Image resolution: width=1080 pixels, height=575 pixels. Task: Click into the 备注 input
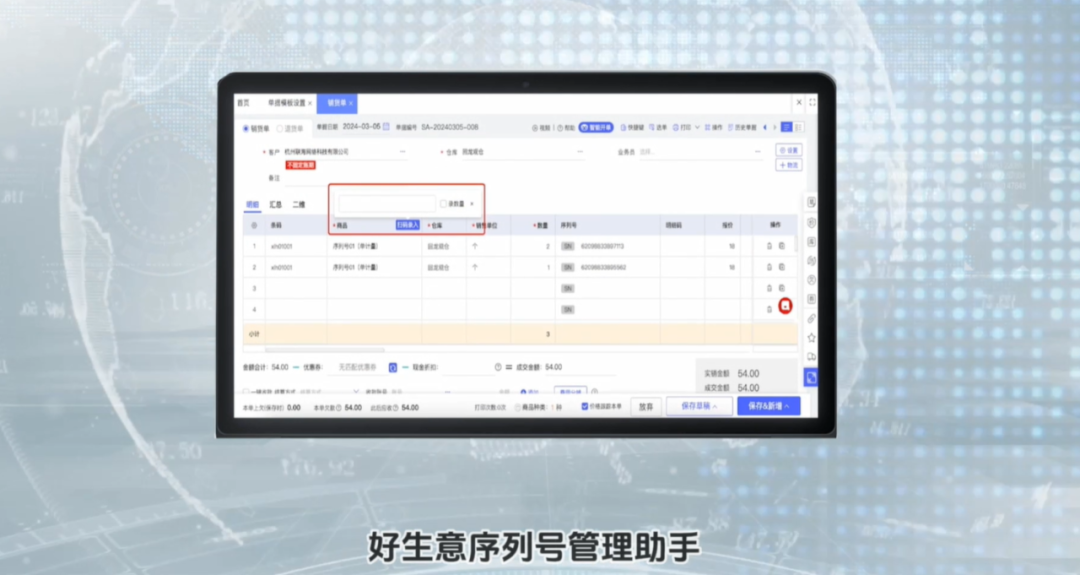click(307, 178)
